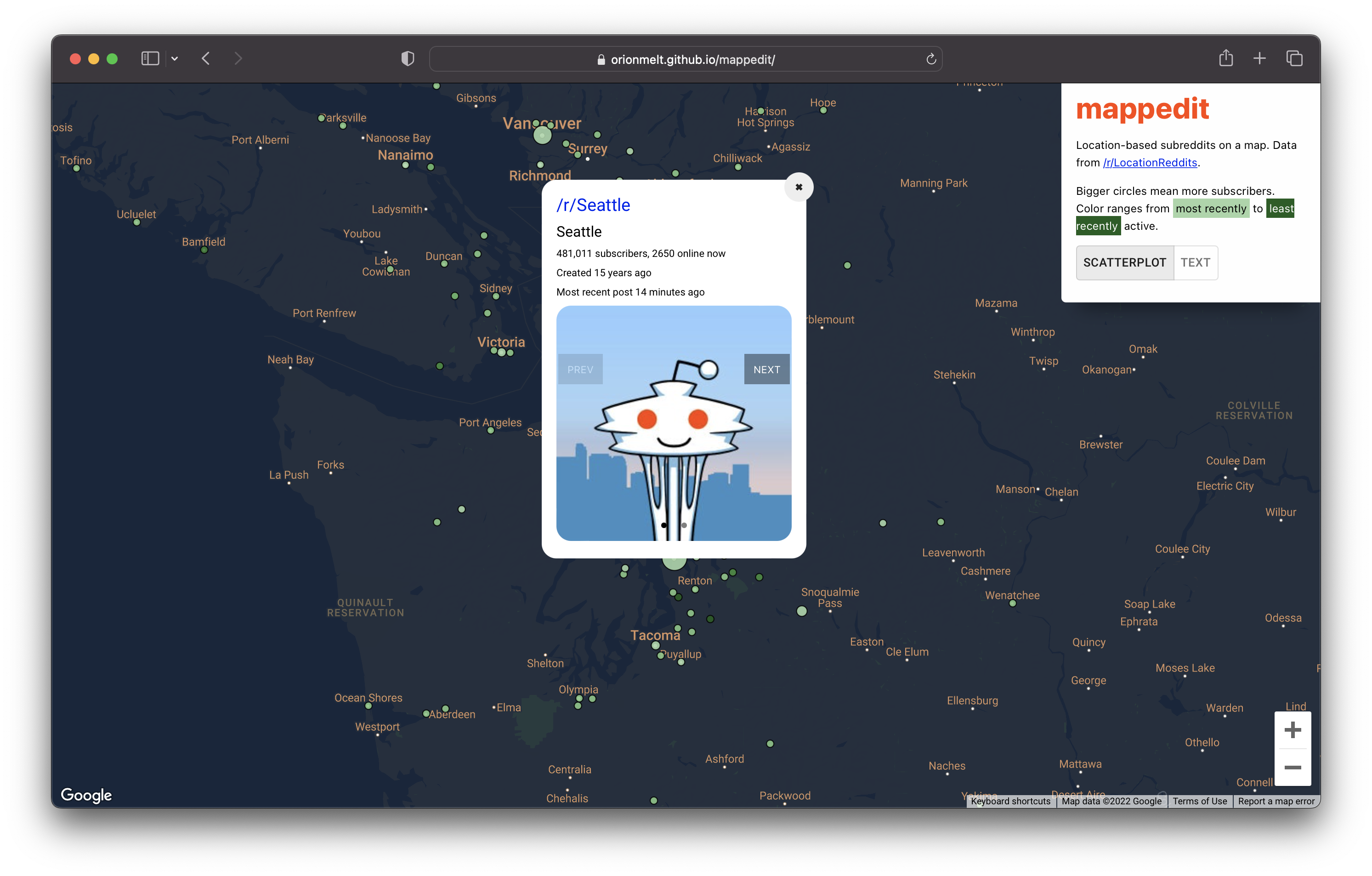
Task: Click the privacy shield icon
Action: (x=408, y=58)
